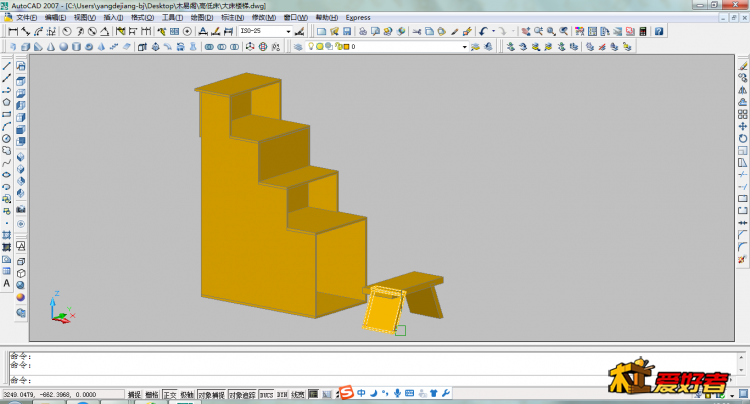The image size is (750, 404).
Task: Open the Help question mark icon
Action: pos(659,32)
